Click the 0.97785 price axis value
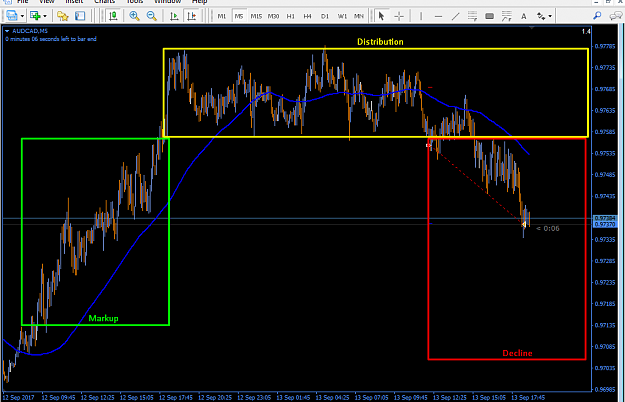 [605, 47]
